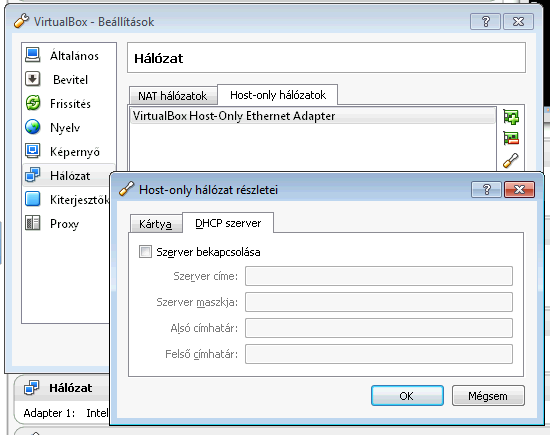Click Adapter 1 text in main window
Screen dimensions: 550x435
point(49,413)
